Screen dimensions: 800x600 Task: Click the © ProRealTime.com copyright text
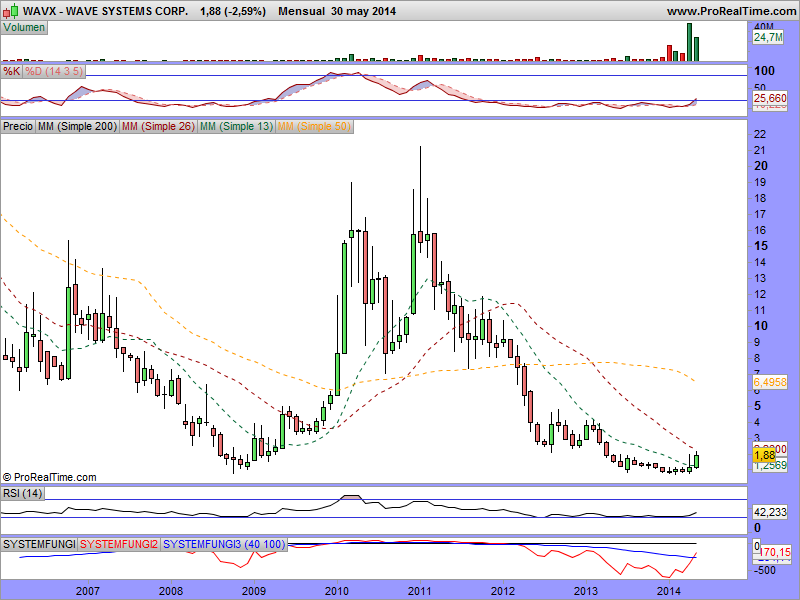pyautogui.click(x=50, y=478)
